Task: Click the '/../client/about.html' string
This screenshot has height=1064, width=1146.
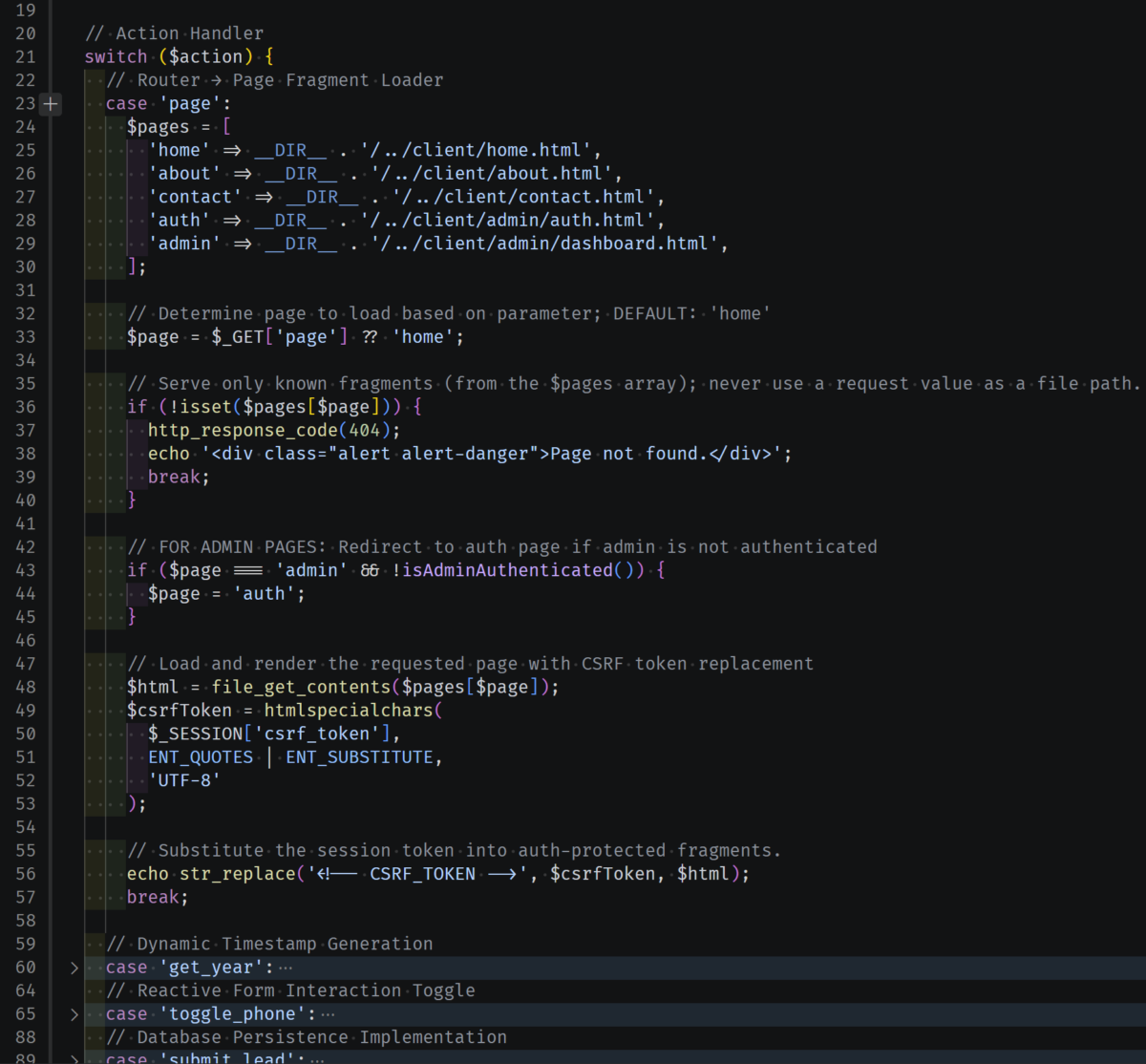Action: point(491,174)
